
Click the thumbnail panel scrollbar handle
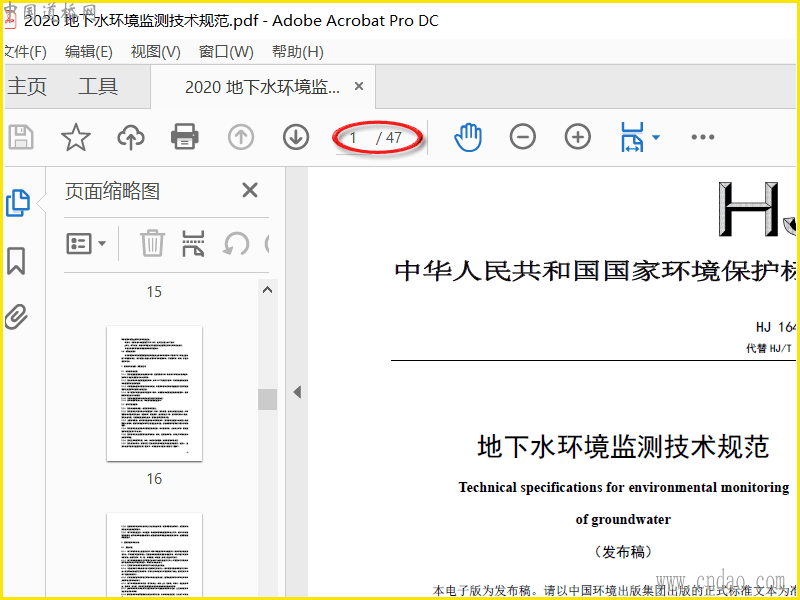tap(267, 399)
